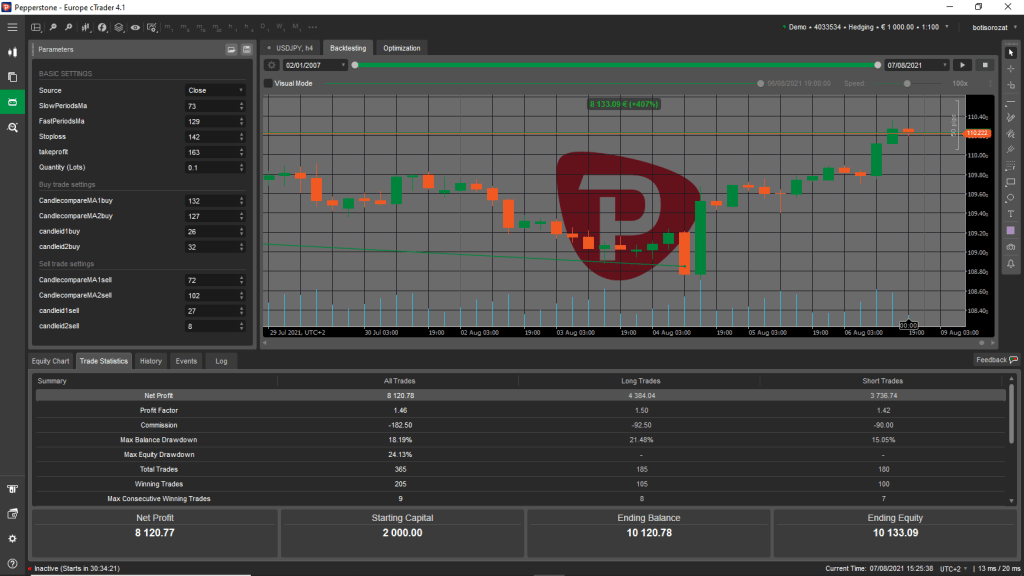Expand the start date 02/01/2007 dropdown

(342, 65)
